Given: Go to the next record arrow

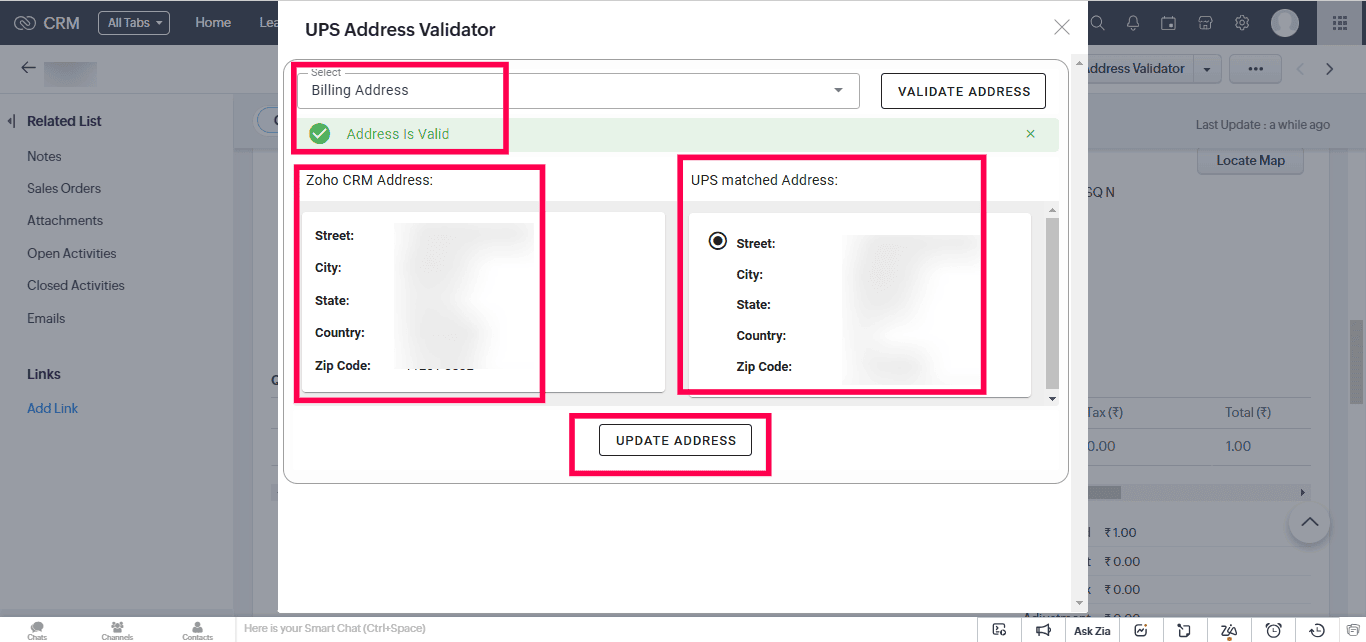Looking at the screenshot, I should point(1329,69).
